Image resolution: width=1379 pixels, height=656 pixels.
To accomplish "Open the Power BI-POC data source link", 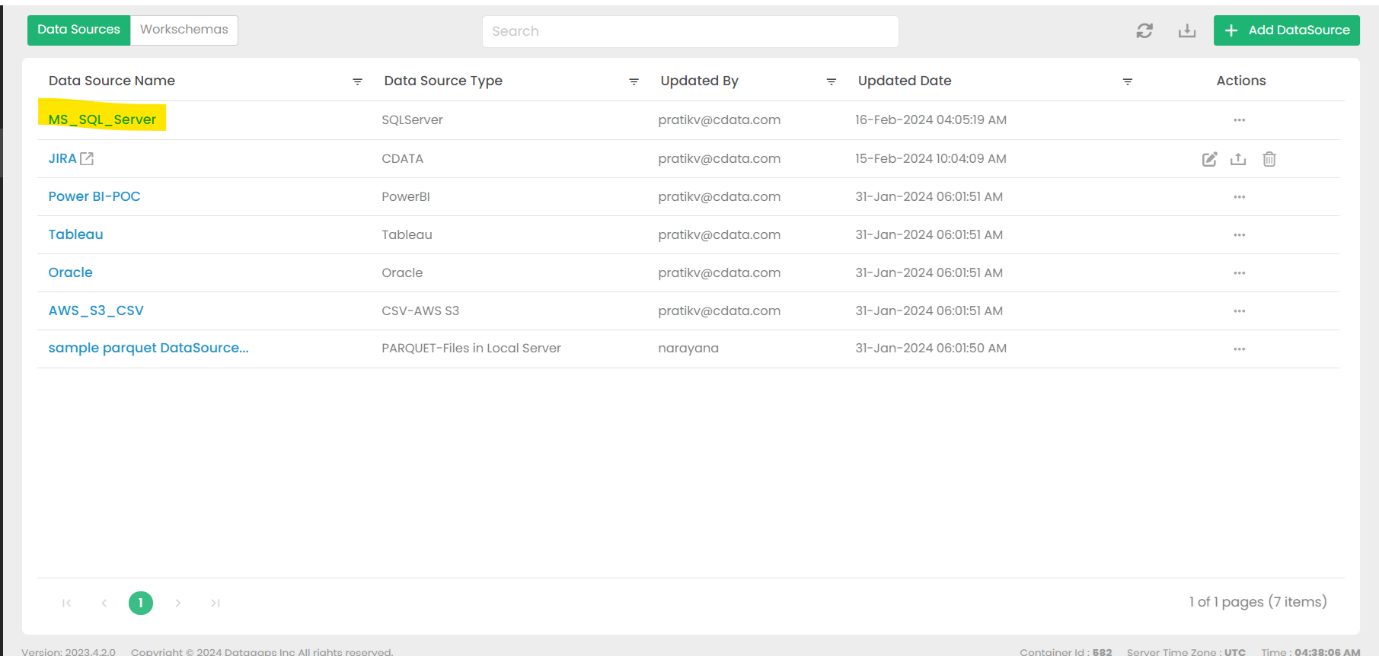I will coord(94,197).
